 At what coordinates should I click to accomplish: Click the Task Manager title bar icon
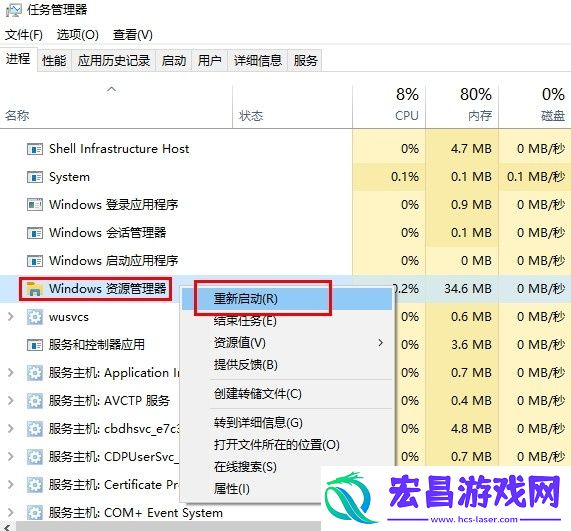(13, 9)
